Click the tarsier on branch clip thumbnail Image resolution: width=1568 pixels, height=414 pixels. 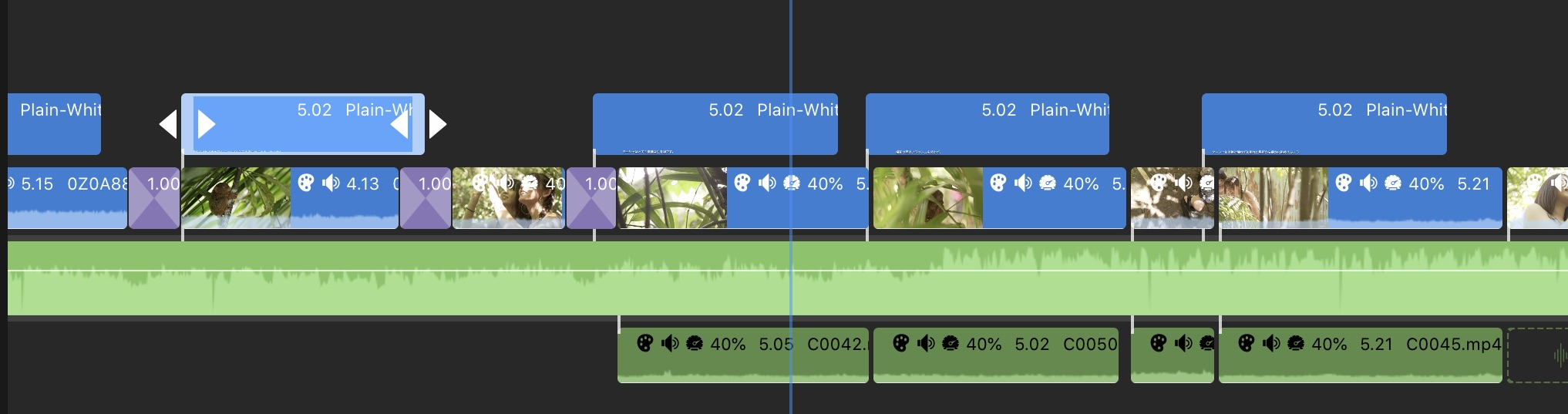(x=235, y=198)
